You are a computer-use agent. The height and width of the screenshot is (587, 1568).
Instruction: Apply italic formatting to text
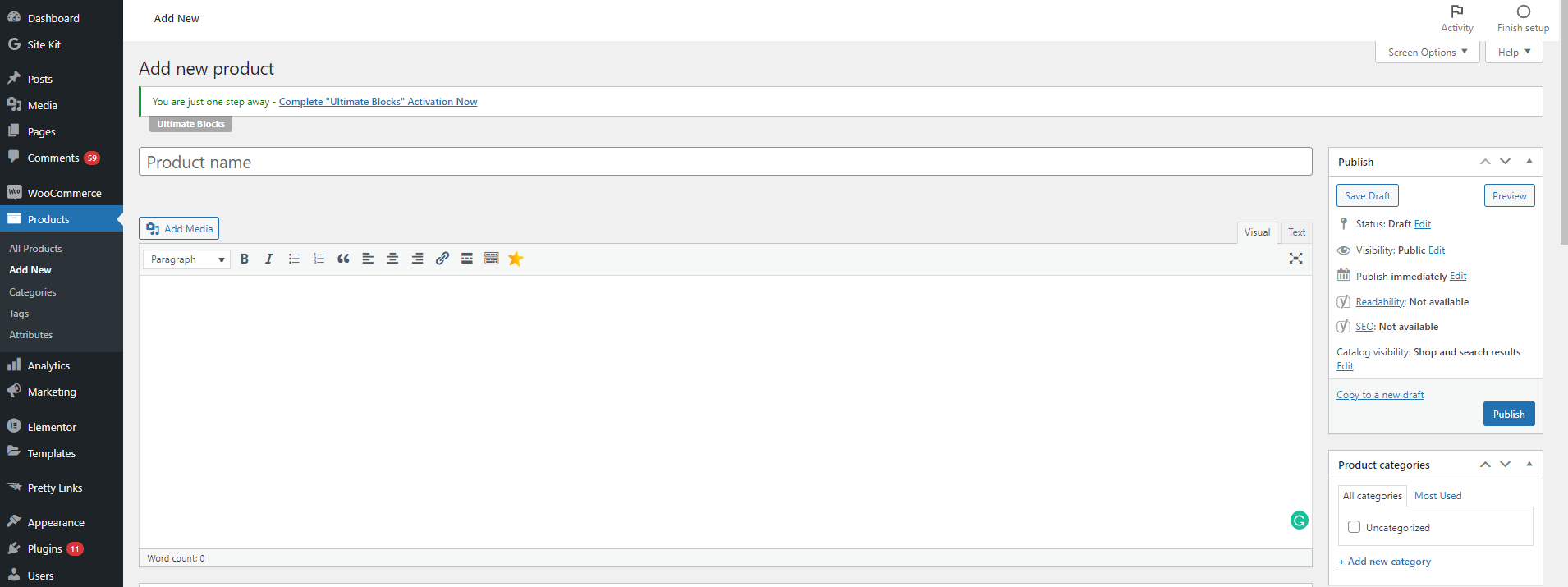click(x=268, y=259)
